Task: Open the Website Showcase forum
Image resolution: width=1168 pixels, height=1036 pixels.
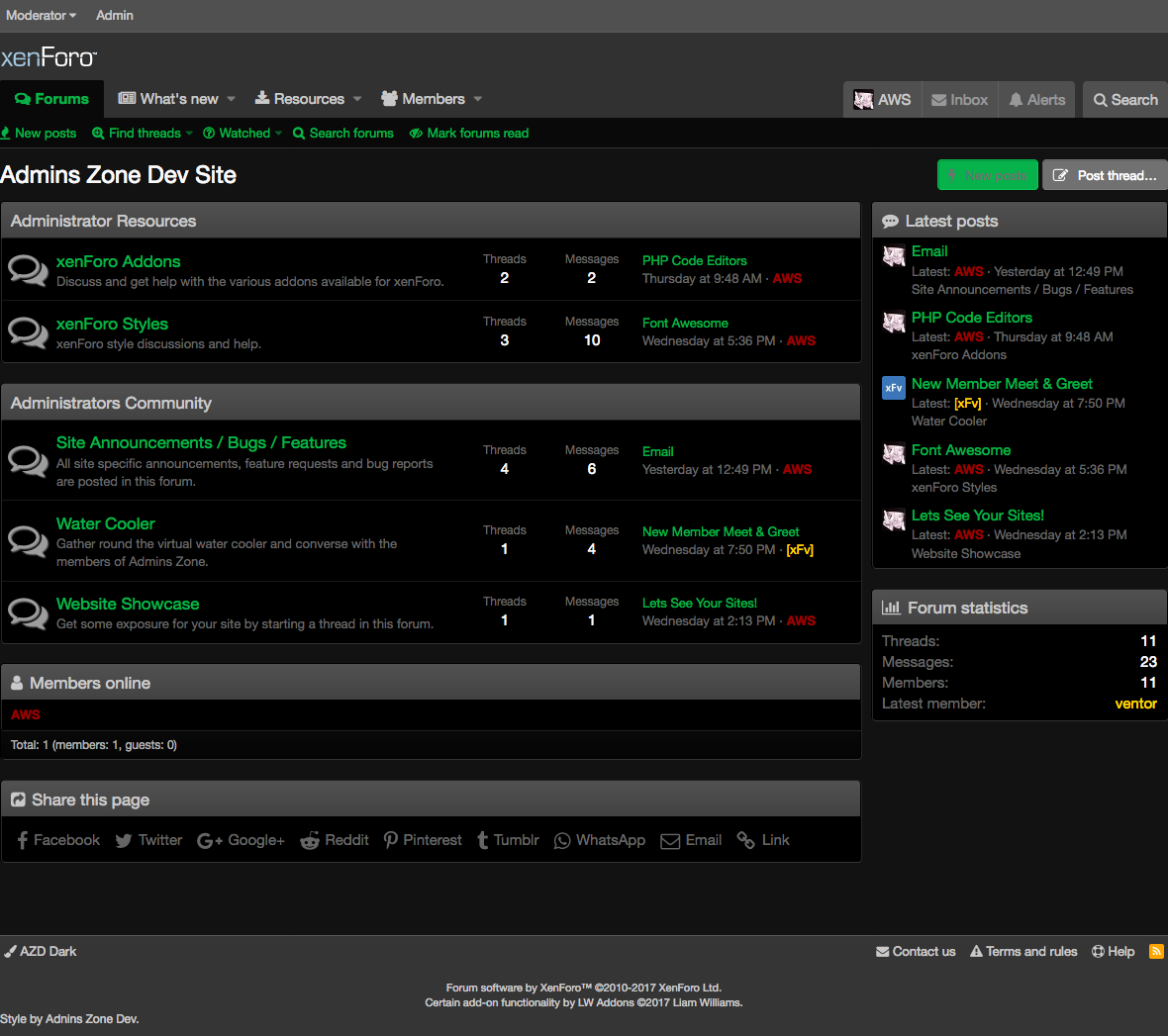Action: 128,604
